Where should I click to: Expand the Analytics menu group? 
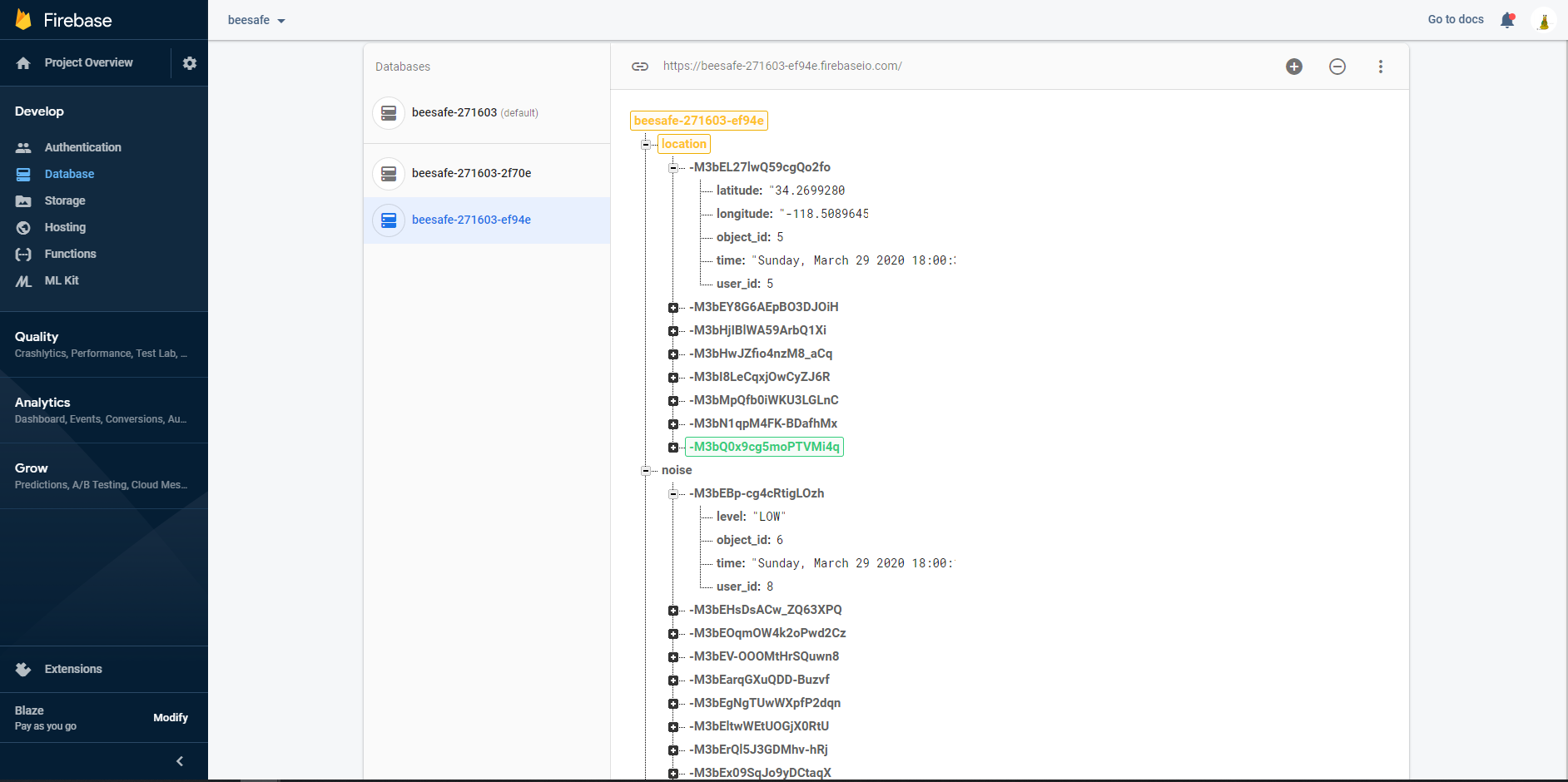(x=104, y=410)
